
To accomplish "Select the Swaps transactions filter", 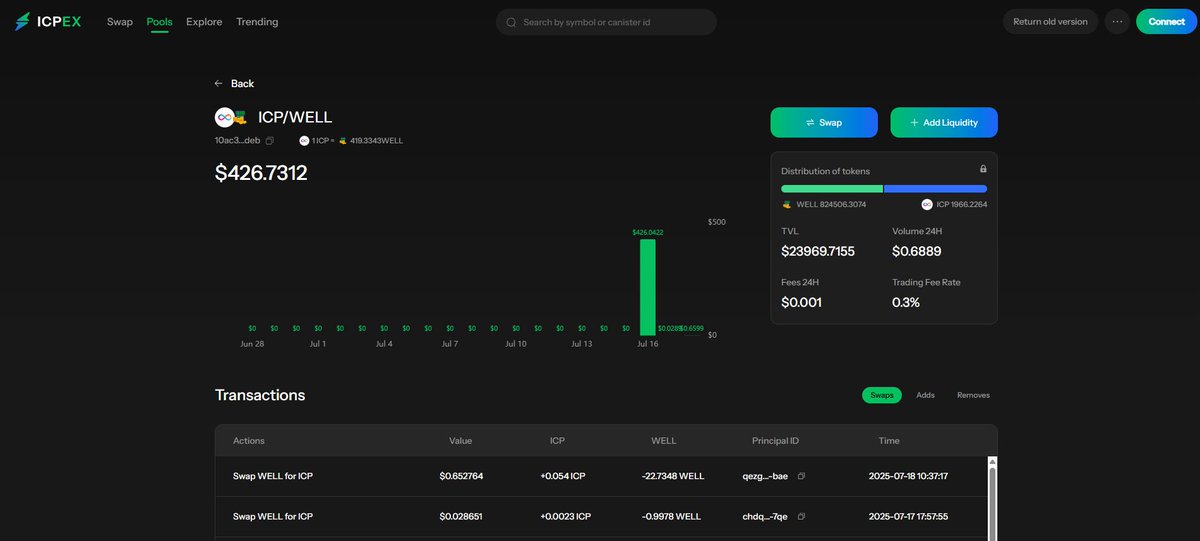I will point(882,395).
